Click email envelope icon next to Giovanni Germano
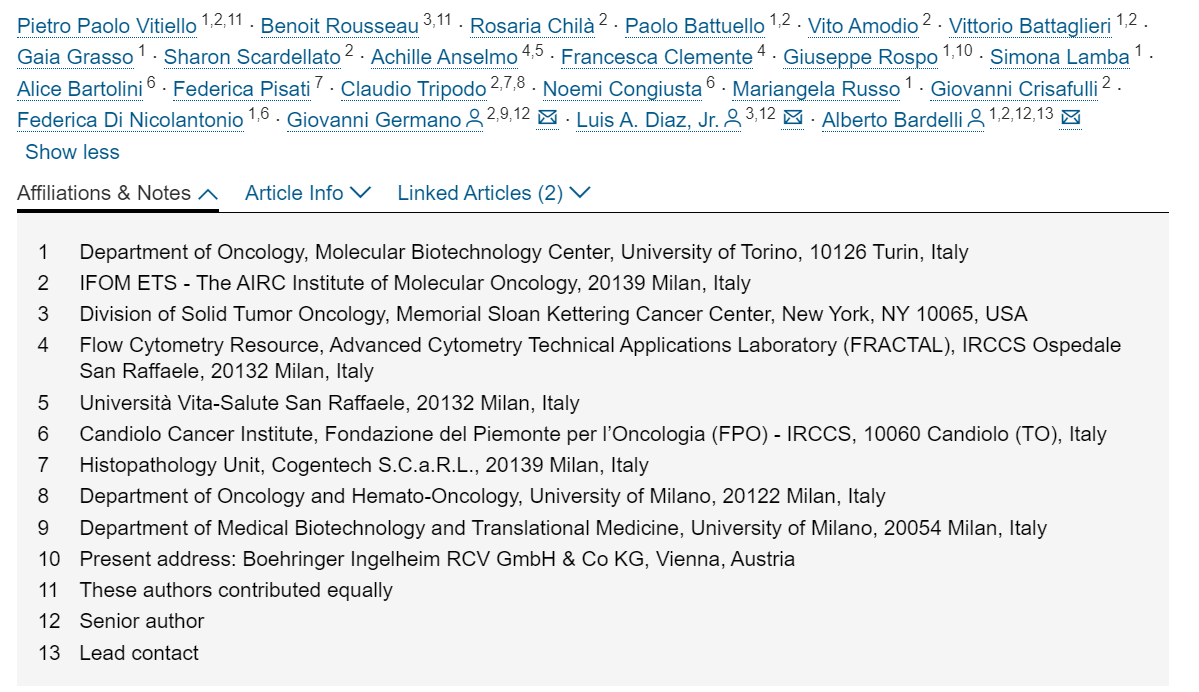Screen dimensions: 1199x692 point(547,120)
